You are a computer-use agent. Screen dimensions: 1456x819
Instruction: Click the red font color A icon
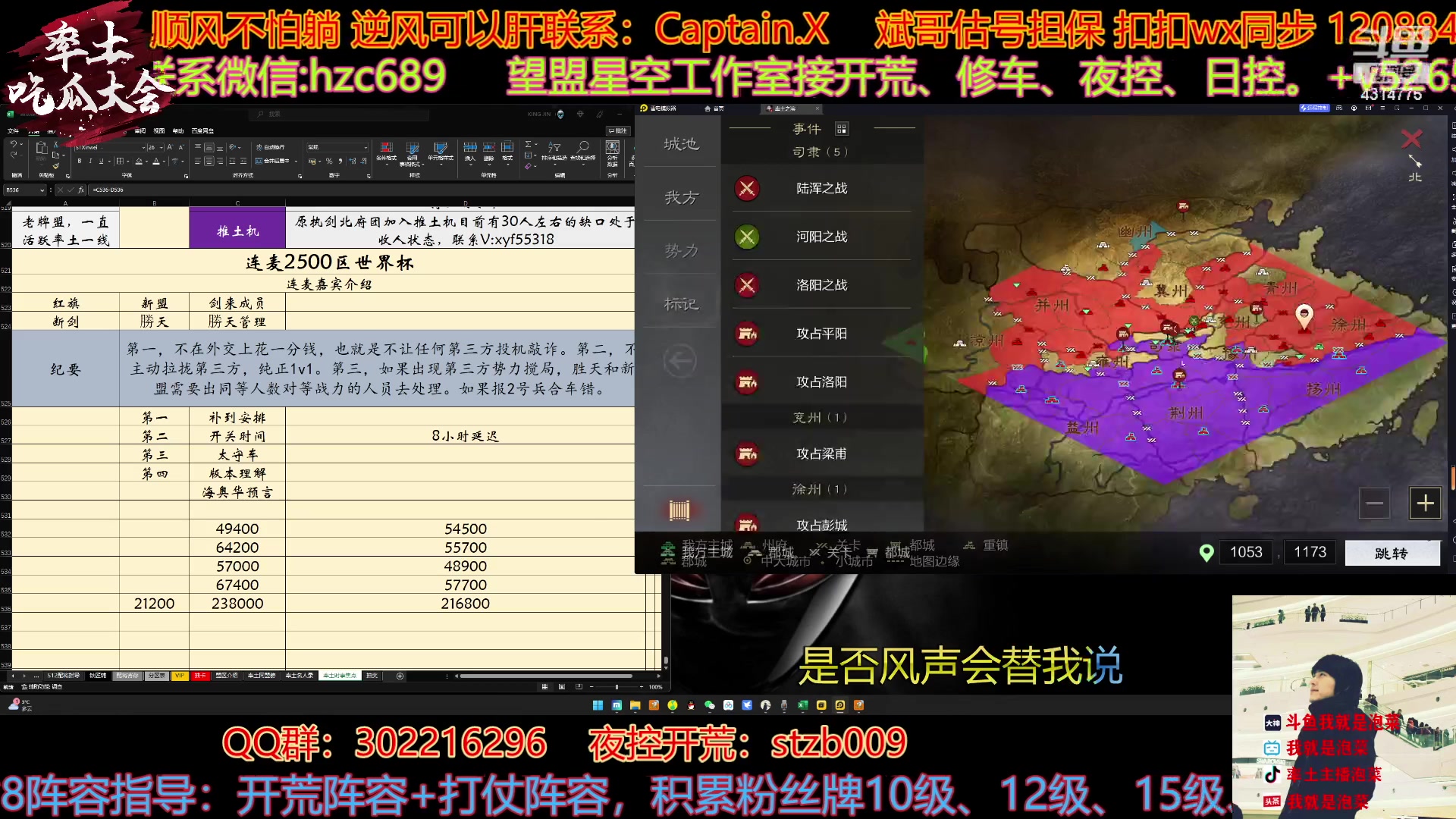pos(156,161)
